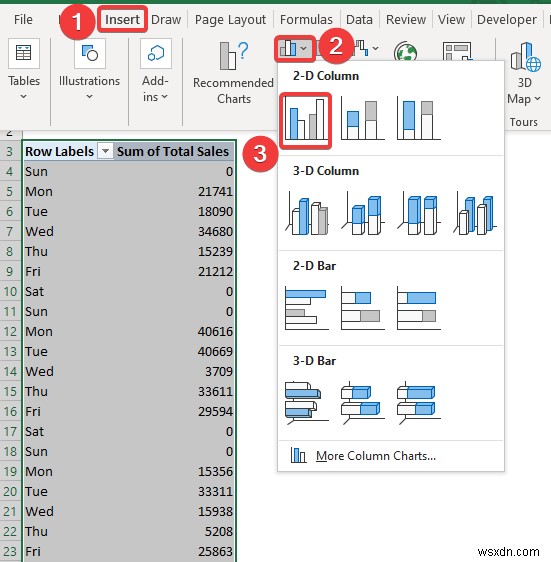
Task: Switch to the Page Layout tab
Action: pos(231,19)
